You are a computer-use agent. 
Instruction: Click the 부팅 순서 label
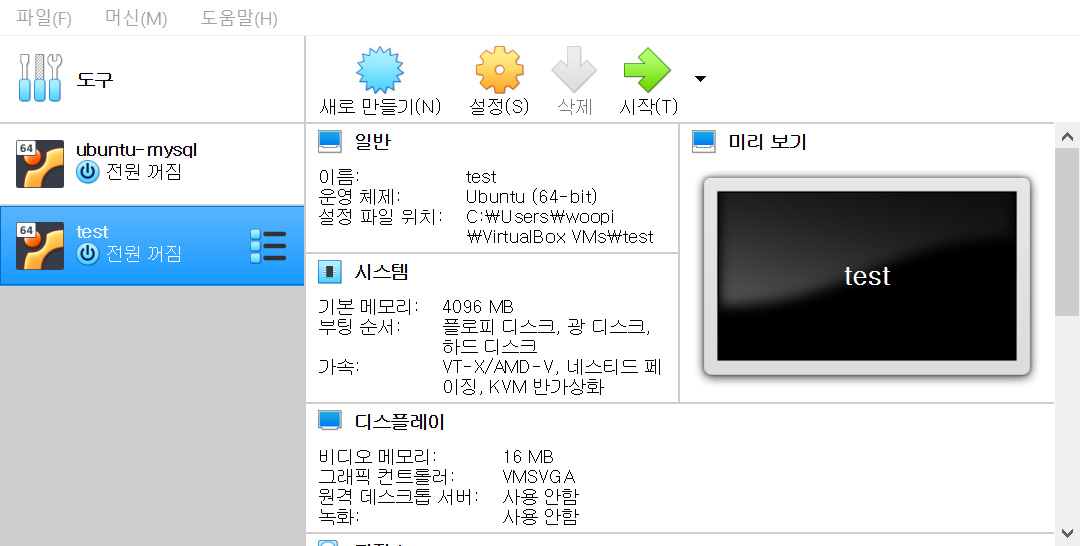pos(359,326)
